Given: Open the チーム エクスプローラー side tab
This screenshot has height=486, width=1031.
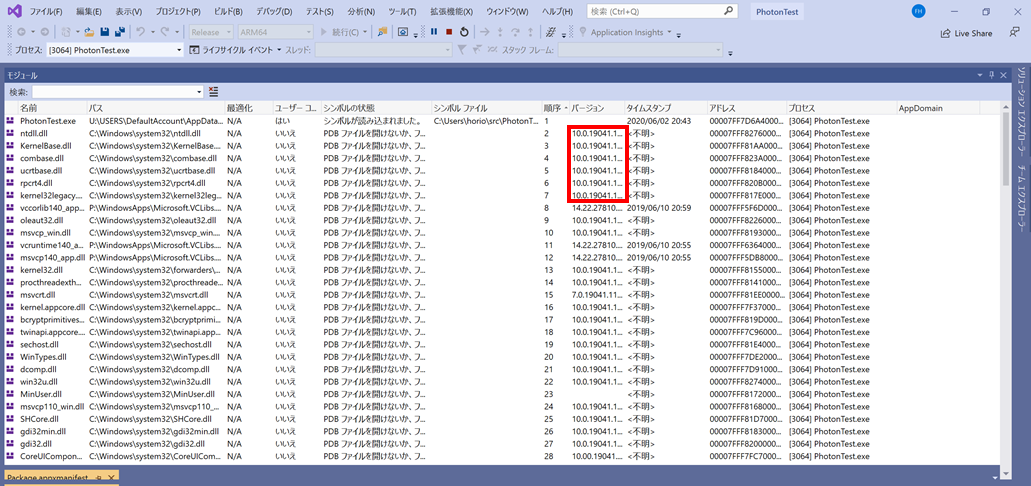Looking at the screenshot, I should (x=1021, y=197).
